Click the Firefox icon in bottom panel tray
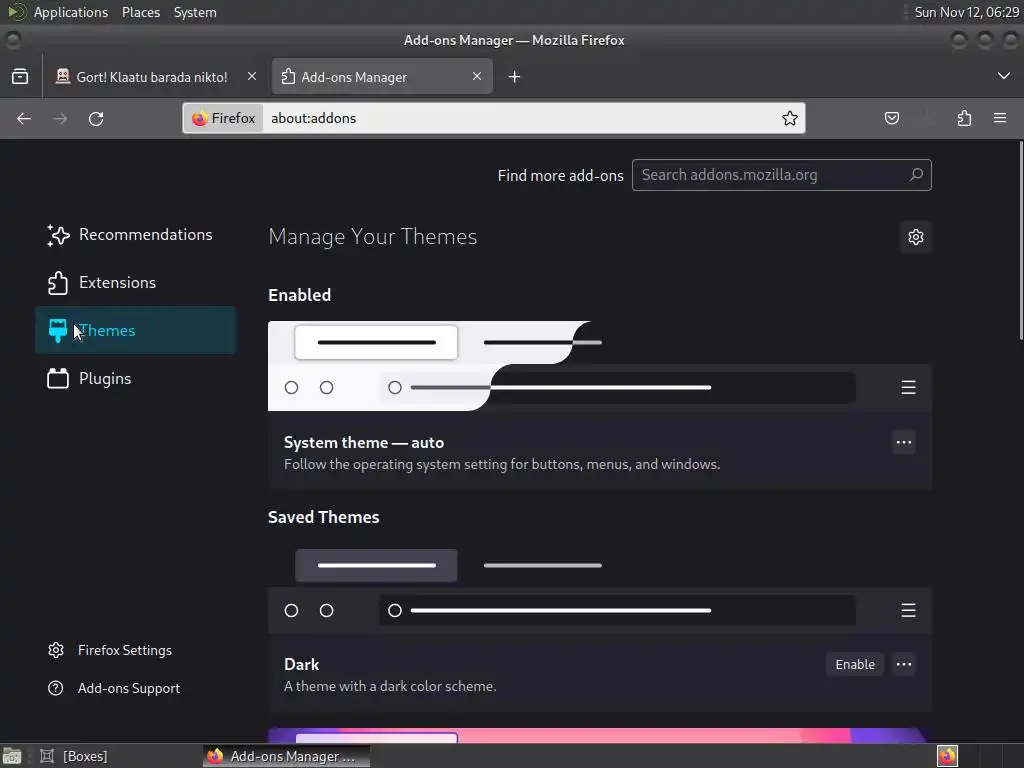The width and height of the screenshot is (1024, 768). (947, 756)
